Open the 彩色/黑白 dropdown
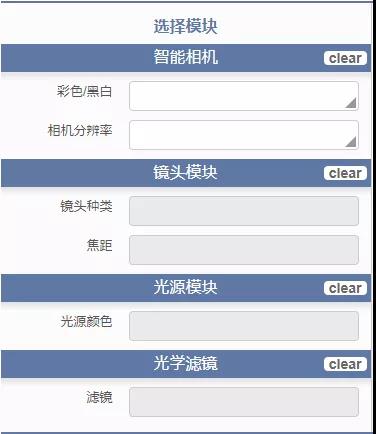This screenshot has height=434, width=376. pyautogui.click(x=244, y=96)
